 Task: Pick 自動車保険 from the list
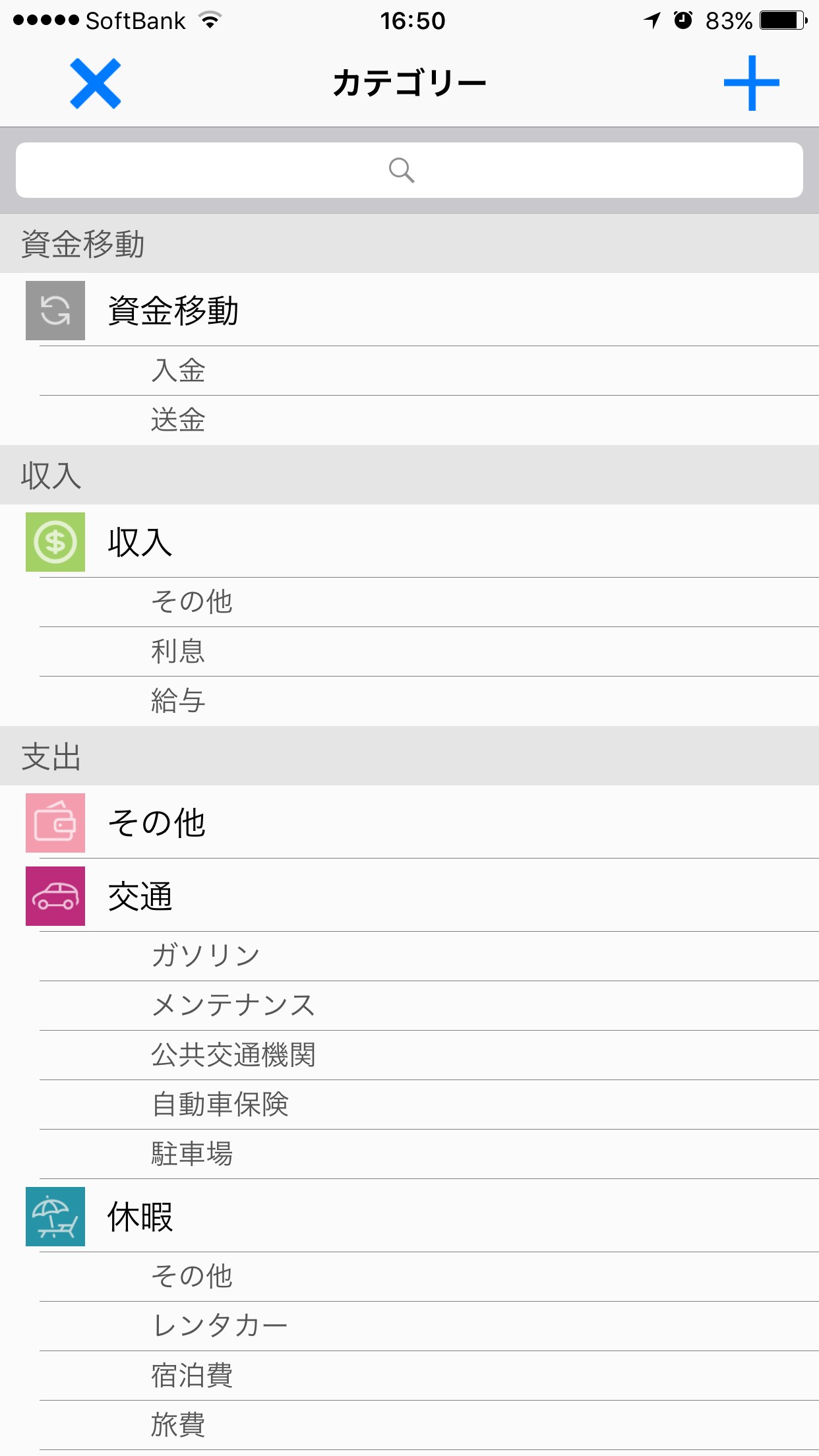[x=220, y=1105]
